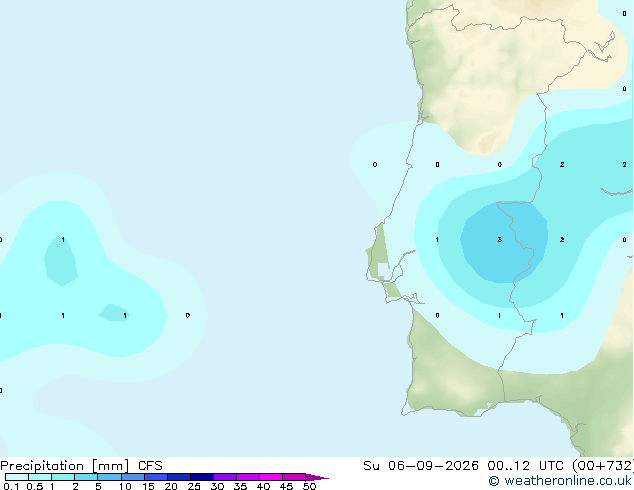
Task: Click the '50' legend scale label
Action: 309,486
